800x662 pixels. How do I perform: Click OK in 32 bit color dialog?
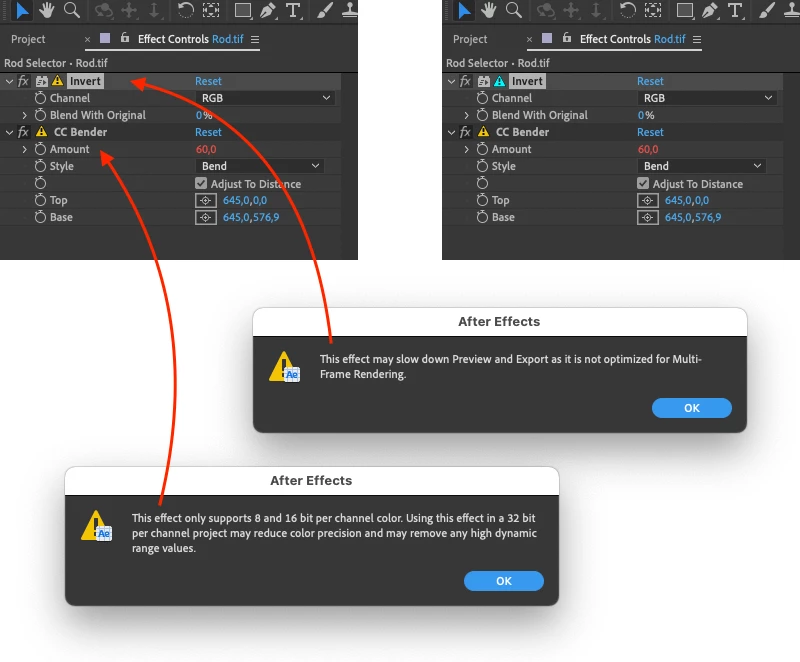tap(504, 580)
